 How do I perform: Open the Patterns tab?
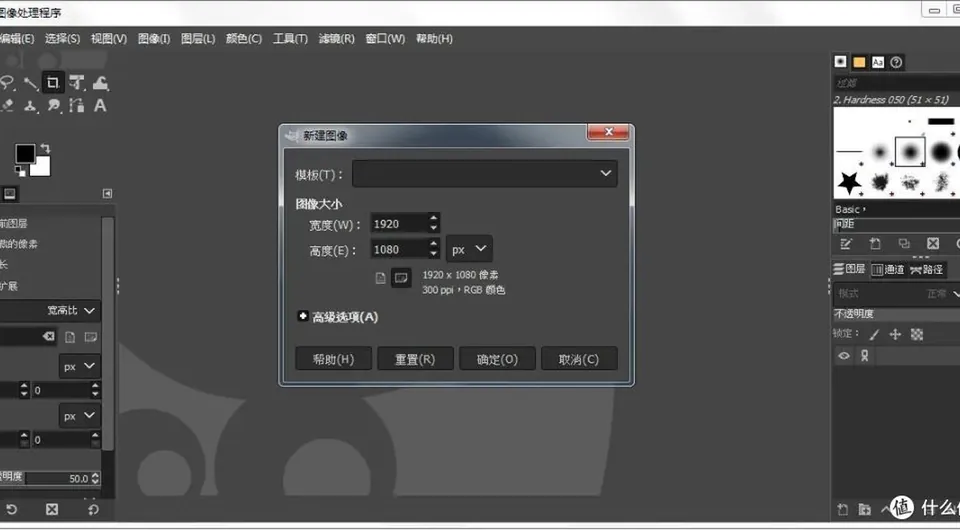click(860, 62)
